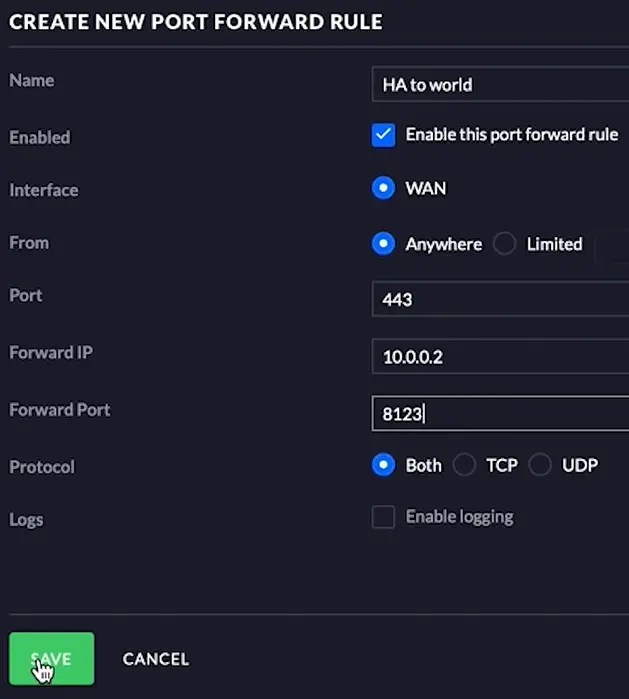Uncheck 'Enable this port forward rule' checkbox

click(383, 135)
